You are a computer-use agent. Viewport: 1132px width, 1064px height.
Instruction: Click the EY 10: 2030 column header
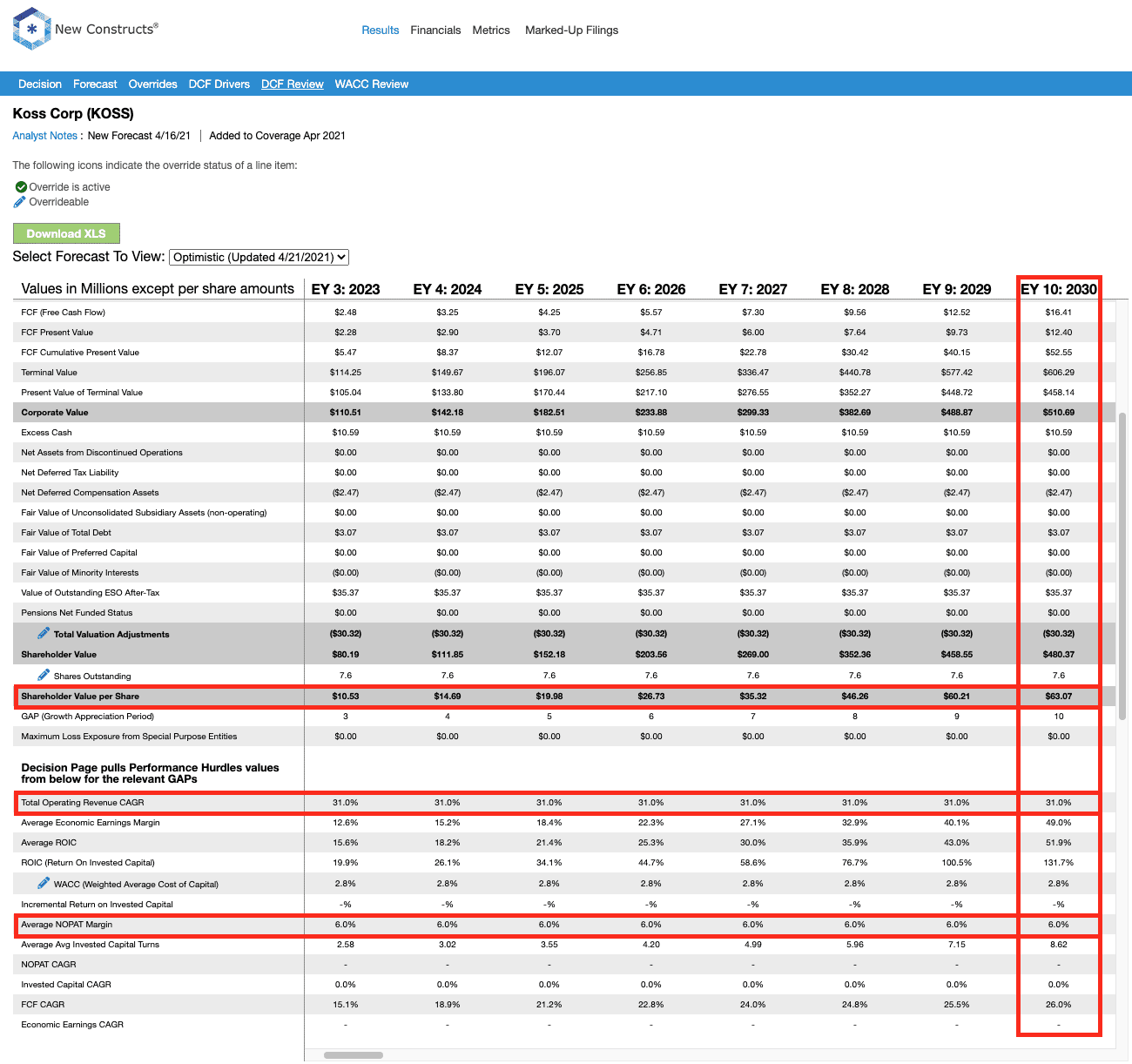coord(1059,289)
